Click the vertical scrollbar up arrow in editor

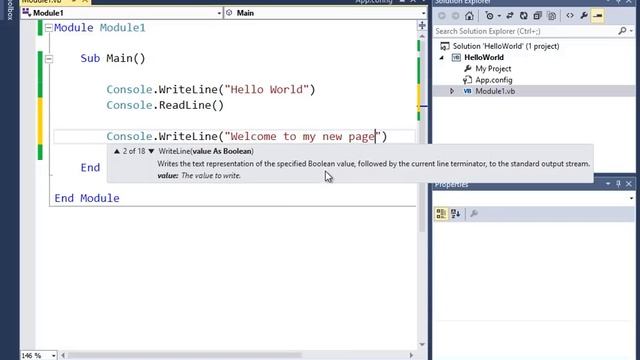pos(422,36)
